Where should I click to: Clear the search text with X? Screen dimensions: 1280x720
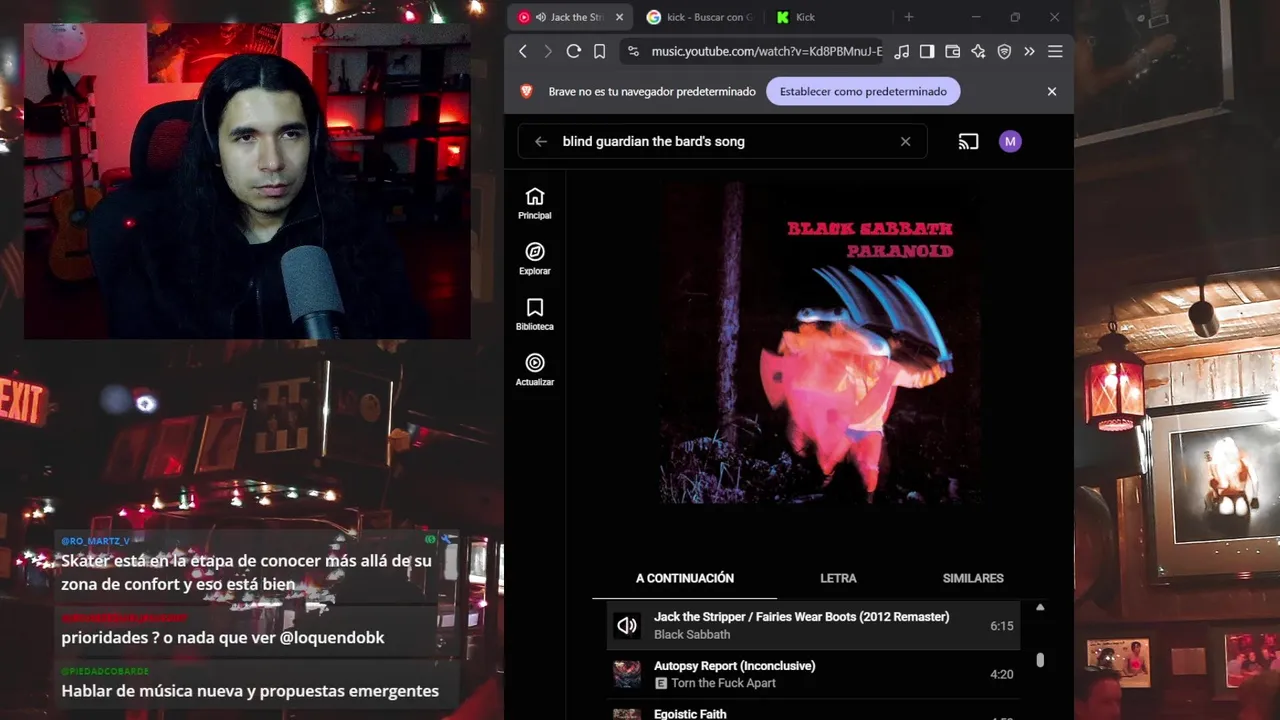pos(906,141)
